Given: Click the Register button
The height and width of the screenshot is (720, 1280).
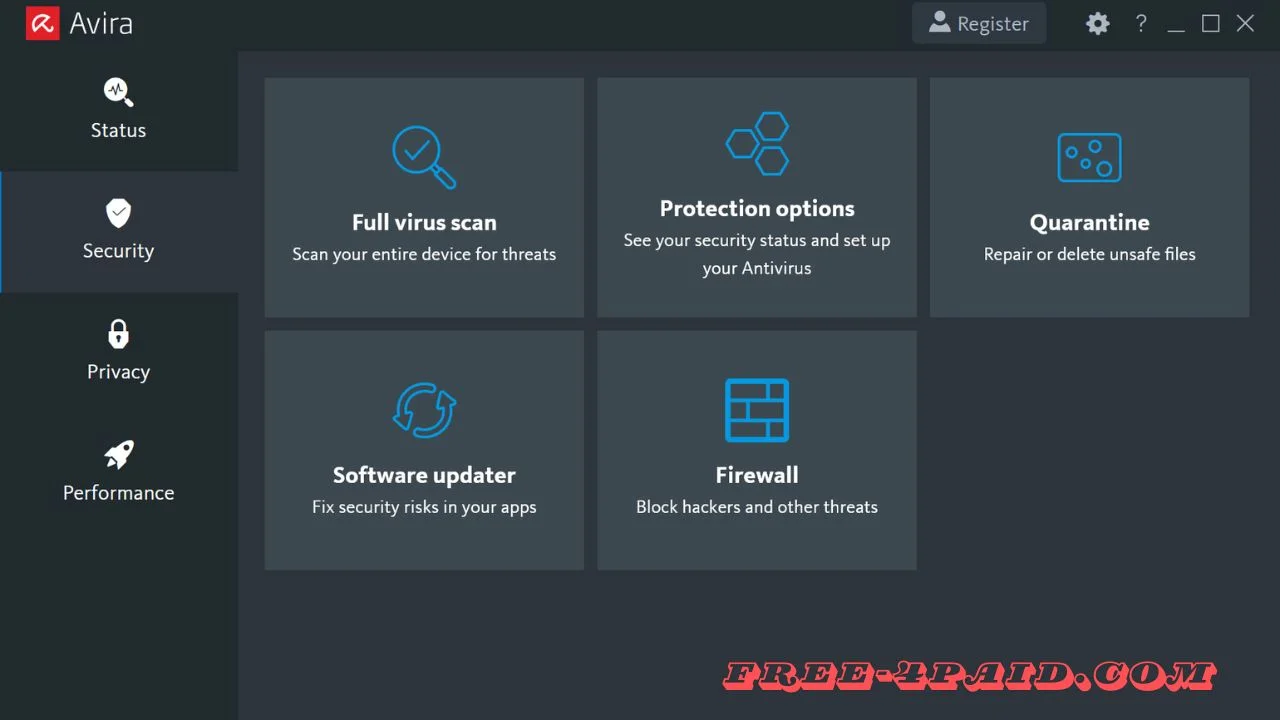Looking at the screenshot, I should [979, 23].
